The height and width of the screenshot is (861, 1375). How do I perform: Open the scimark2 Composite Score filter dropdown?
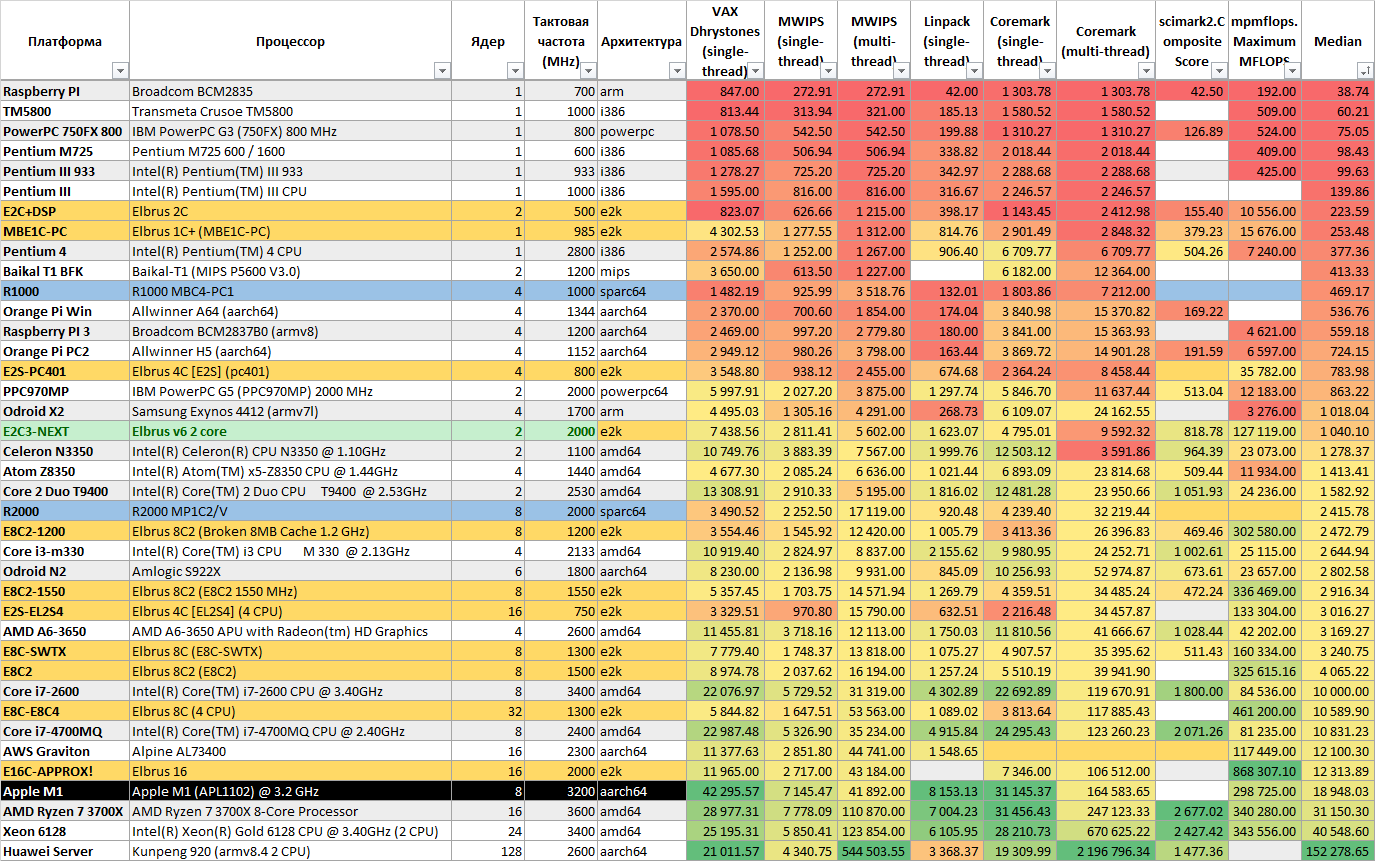pyautogui.click(x=1220, y=71)
